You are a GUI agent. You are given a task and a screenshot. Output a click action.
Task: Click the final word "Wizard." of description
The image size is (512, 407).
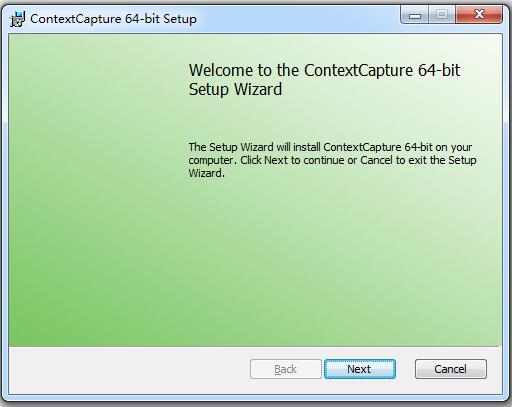click(x=206, y=173)
